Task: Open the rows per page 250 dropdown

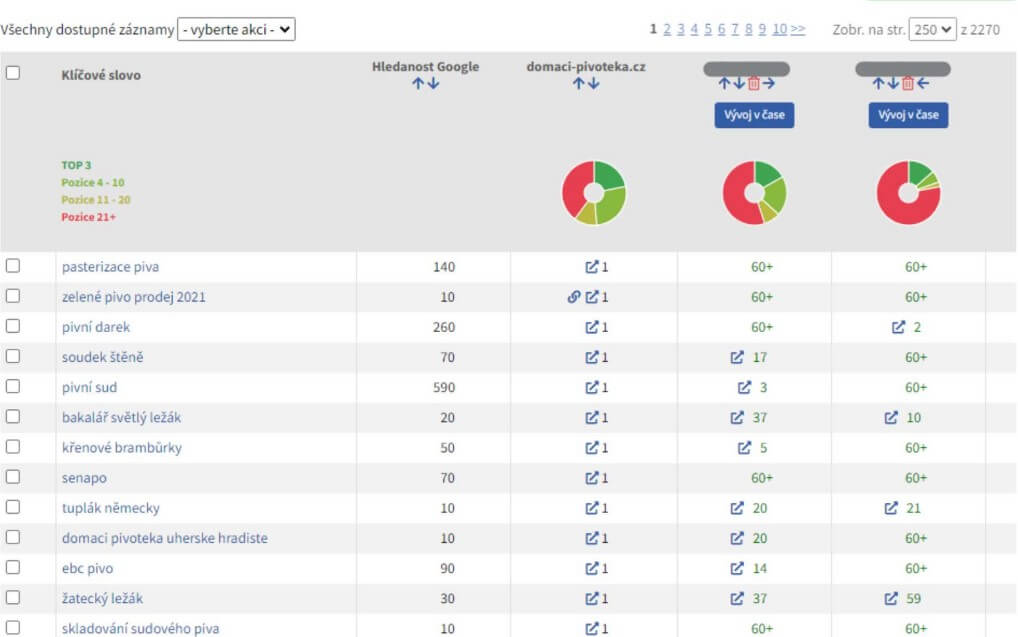Action: pyautogui.click(x=932, y=29)
